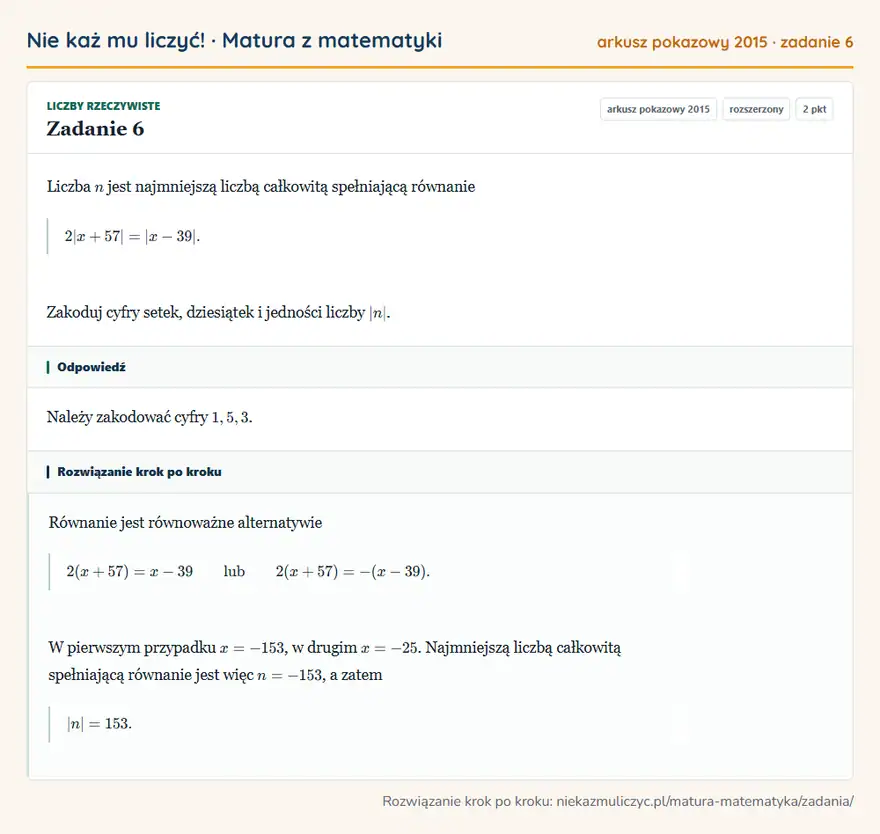Click the 'Zadanie 6' heading
The width and height of the screenshot is (880, 834).
[95, 129]
